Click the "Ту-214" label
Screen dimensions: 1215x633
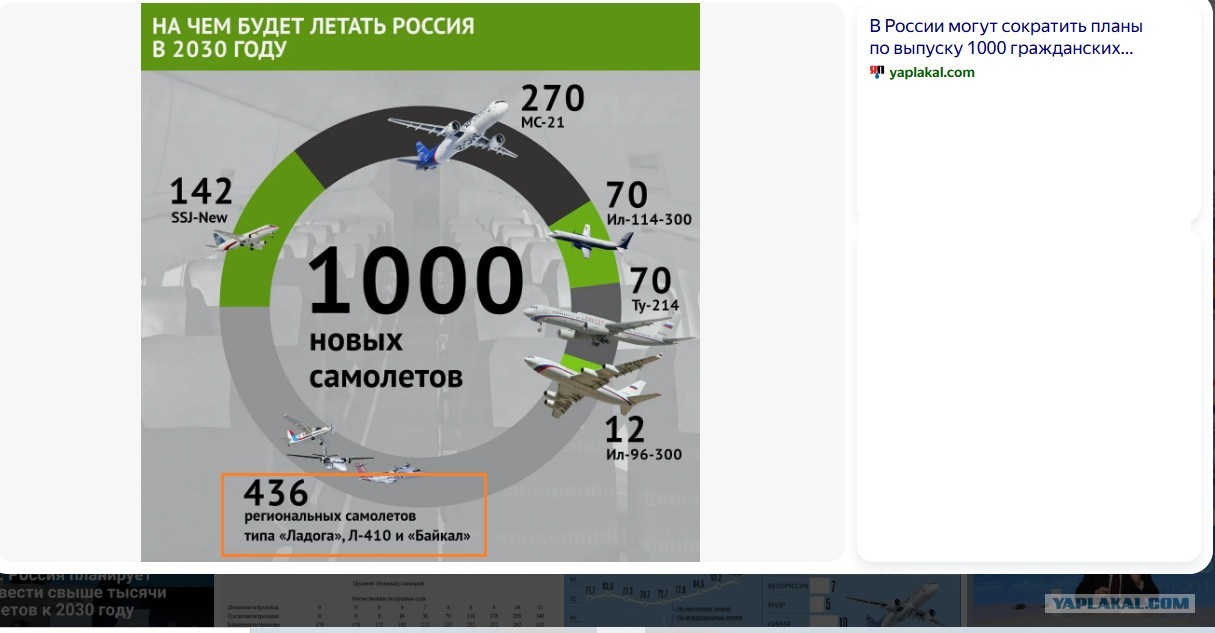click(656, 305)
